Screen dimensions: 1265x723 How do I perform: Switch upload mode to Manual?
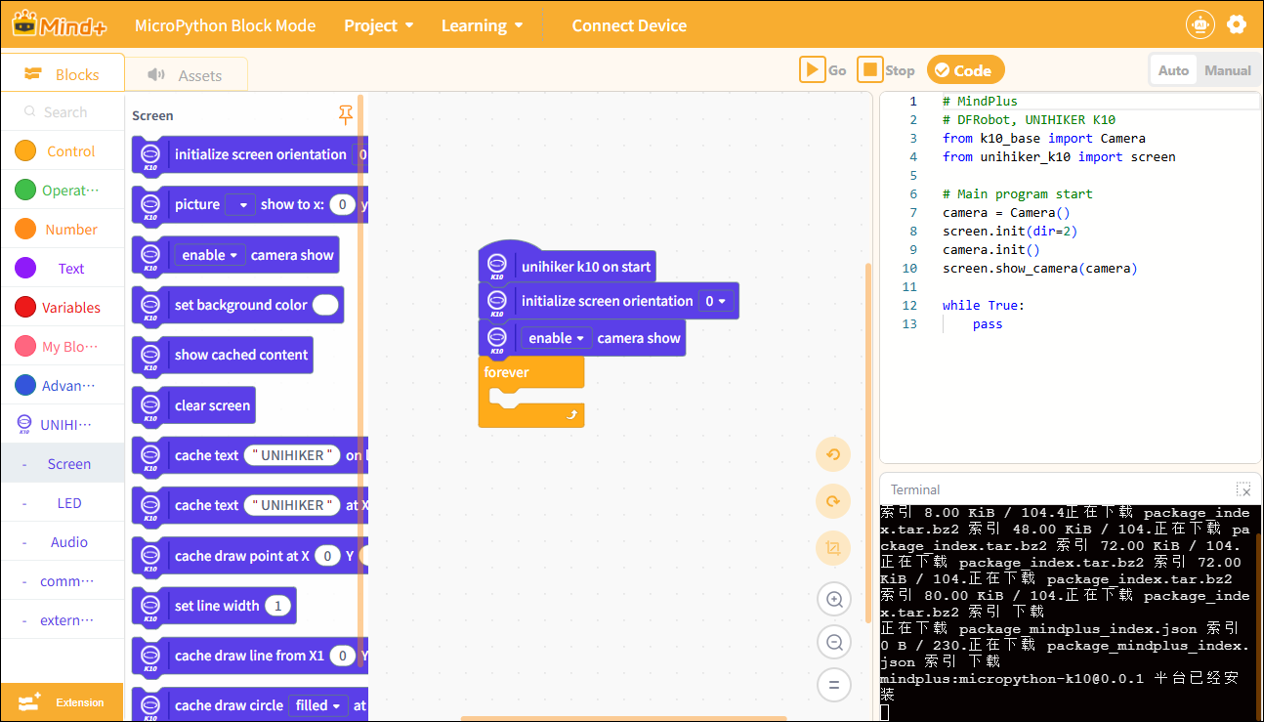(1227, 70)
